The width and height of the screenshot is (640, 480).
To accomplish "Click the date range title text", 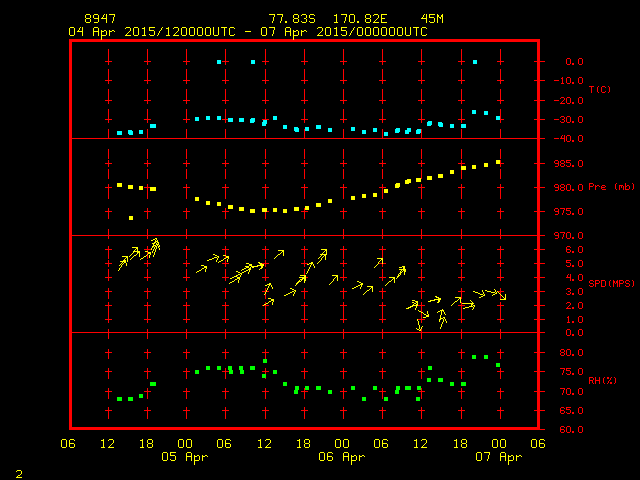I will point(248,32).
